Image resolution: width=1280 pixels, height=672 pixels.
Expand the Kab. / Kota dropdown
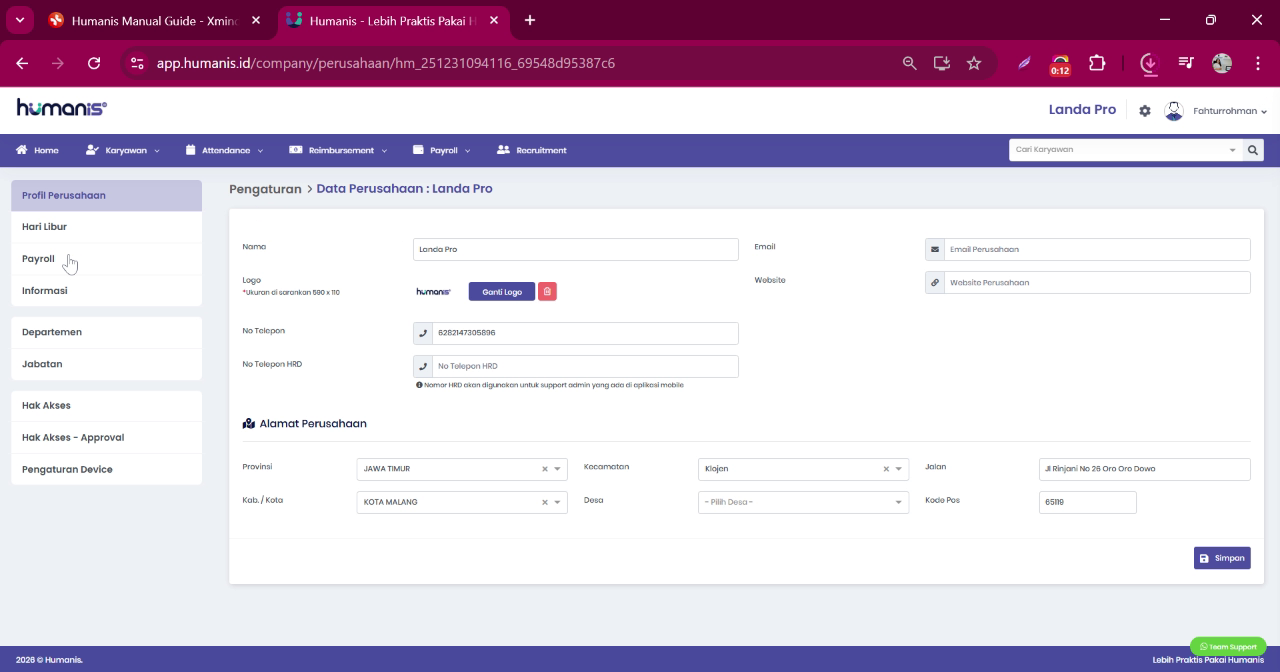coord(558,502)
